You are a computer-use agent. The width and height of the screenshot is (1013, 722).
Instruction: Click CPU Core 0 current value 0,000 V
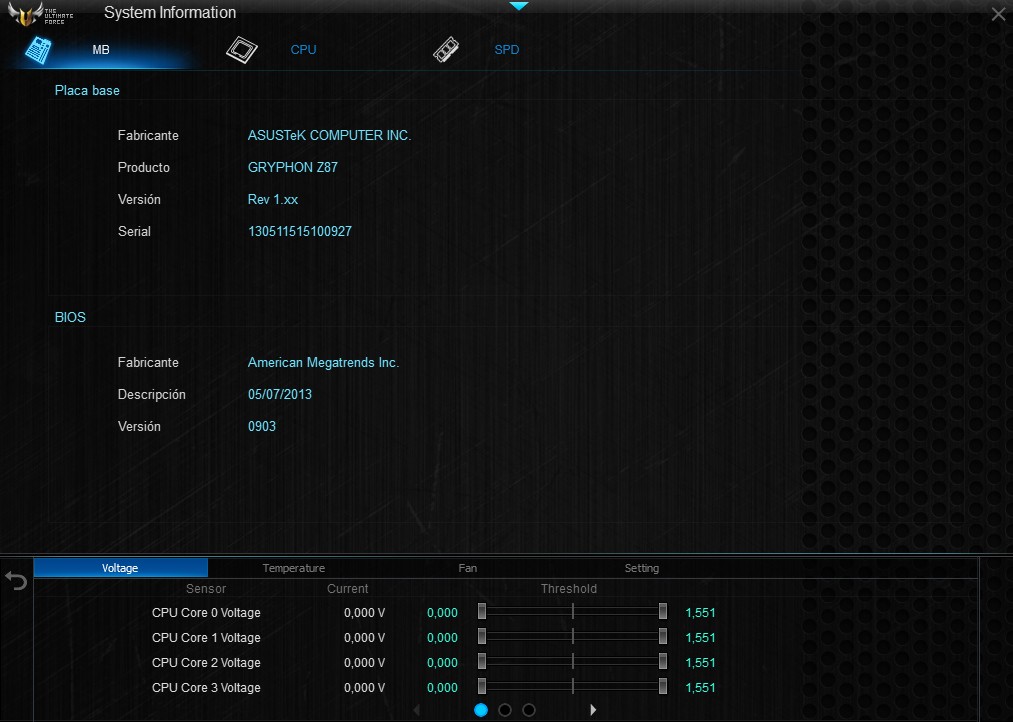[364, 612]
